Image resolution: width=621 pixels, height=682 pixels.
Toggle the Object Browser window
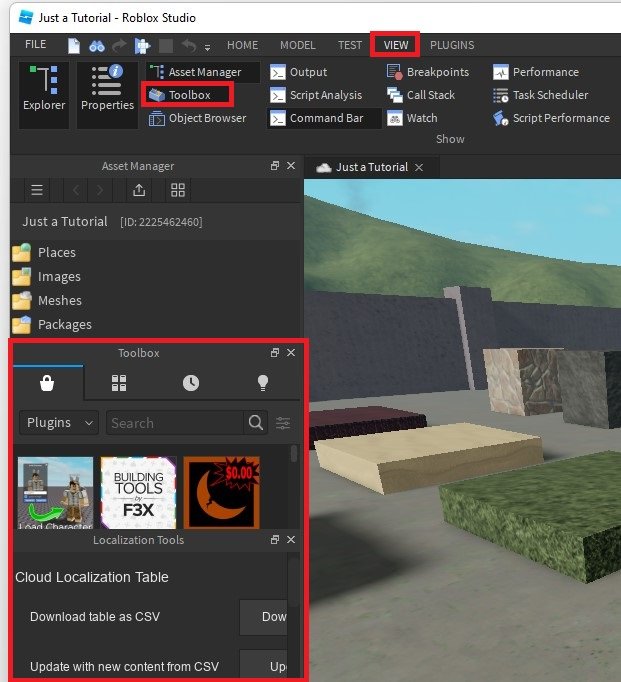[197, 118]
